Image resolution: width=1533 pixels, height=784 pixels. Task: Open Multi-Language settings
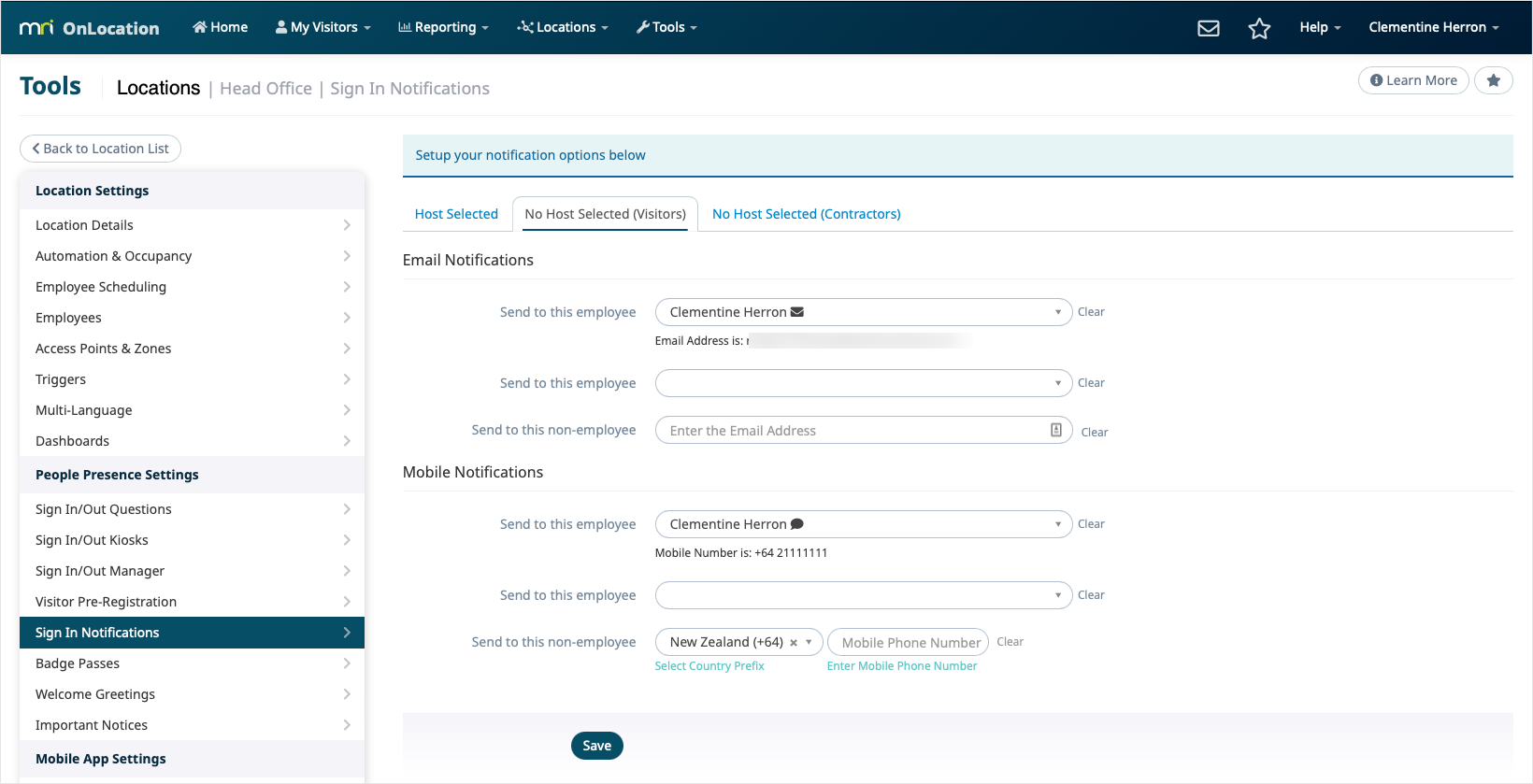pos(192,410)
